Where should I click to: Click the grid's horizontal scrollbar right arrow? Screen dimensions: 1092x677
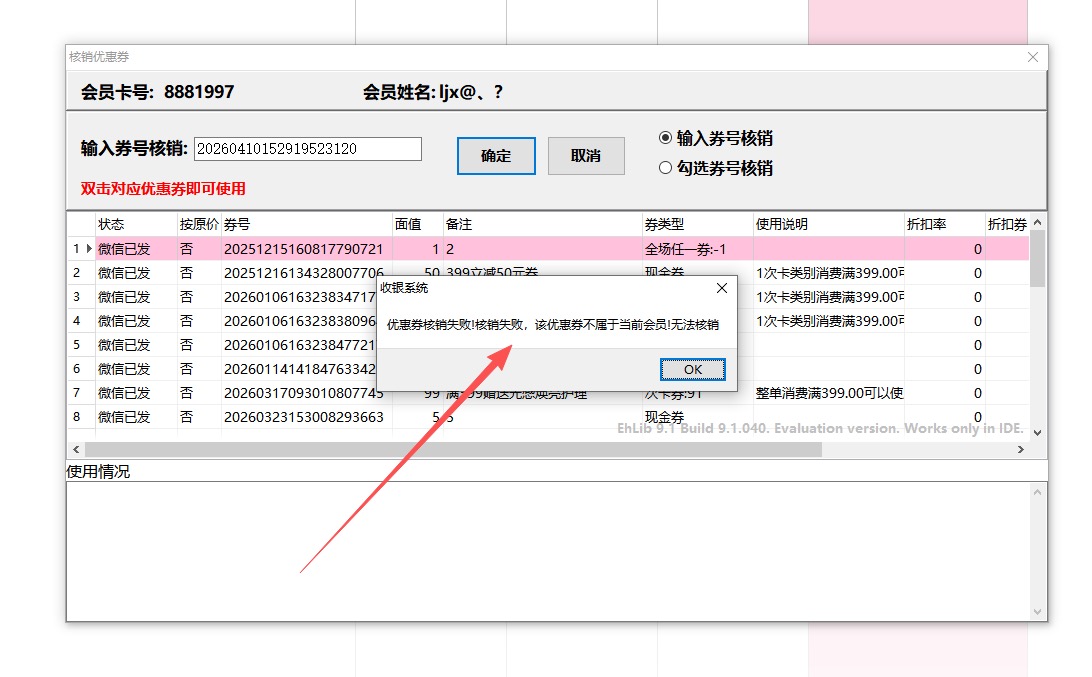tap(1021, 450)
